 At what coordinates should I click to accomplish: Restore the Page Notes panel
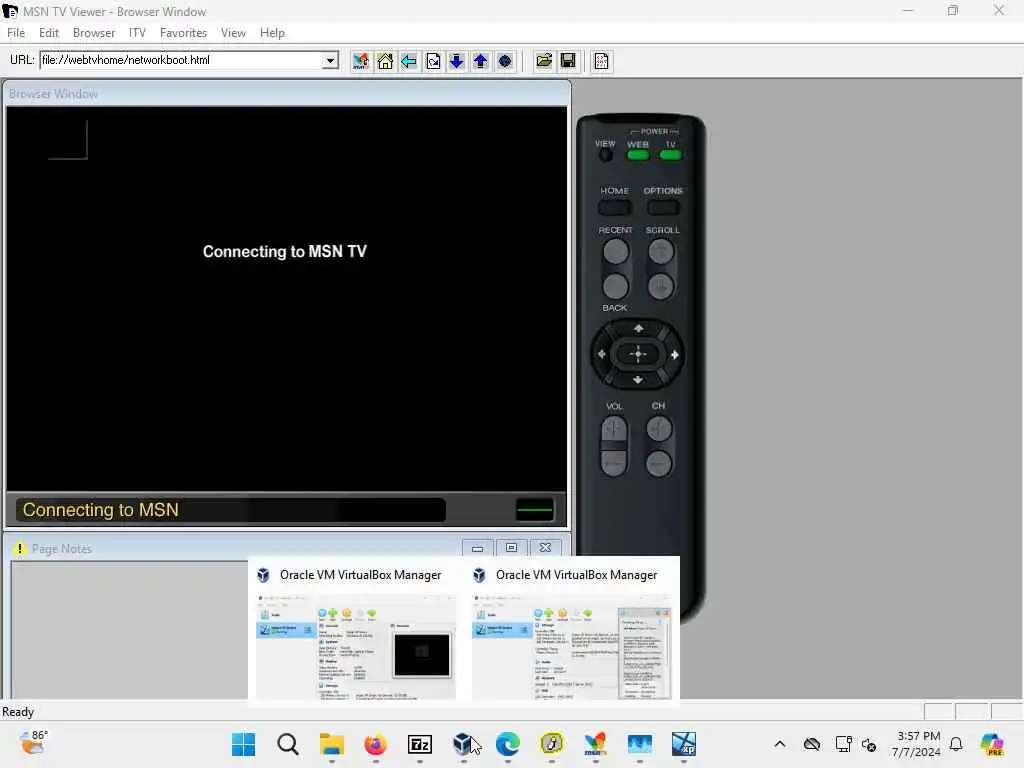coord(511,548)
